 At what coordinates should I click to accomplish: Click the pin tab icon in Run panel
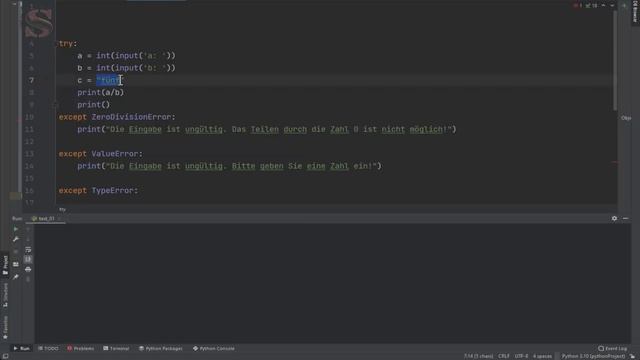click(x=16, y=277)
